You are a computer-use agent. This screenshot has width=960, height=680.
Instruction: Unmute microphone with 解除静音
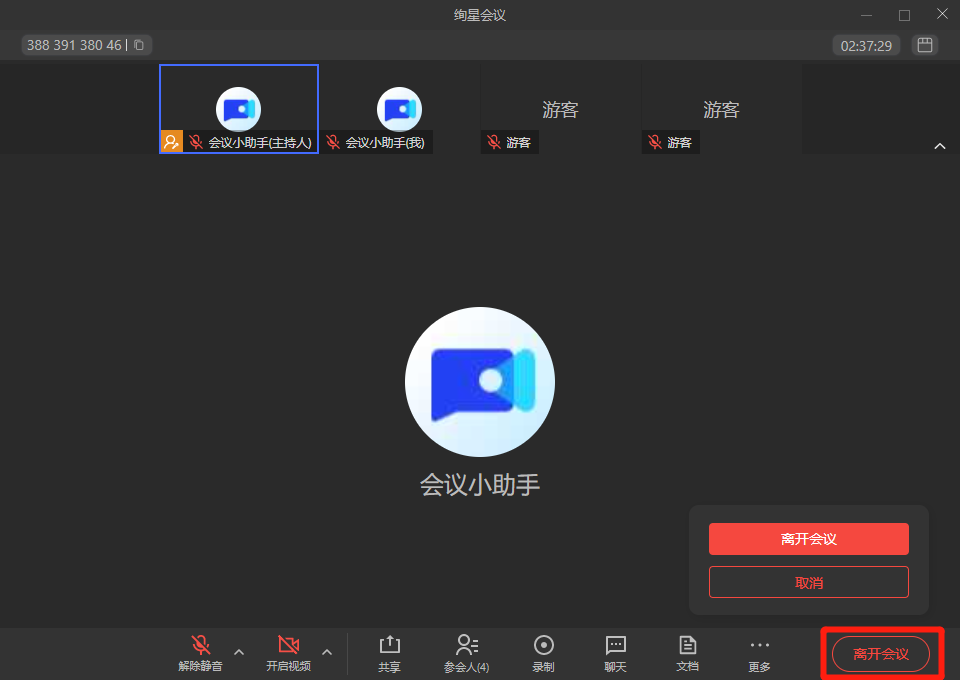point(201,654)
